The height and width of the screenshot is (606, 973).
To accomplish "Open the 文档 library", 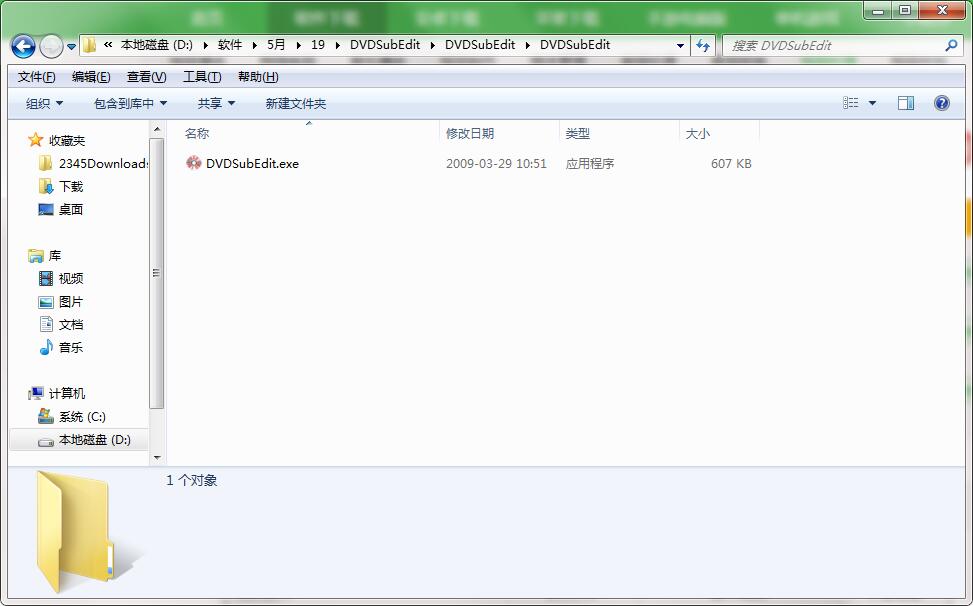I will pyautogui.click(x=61, y=324).
